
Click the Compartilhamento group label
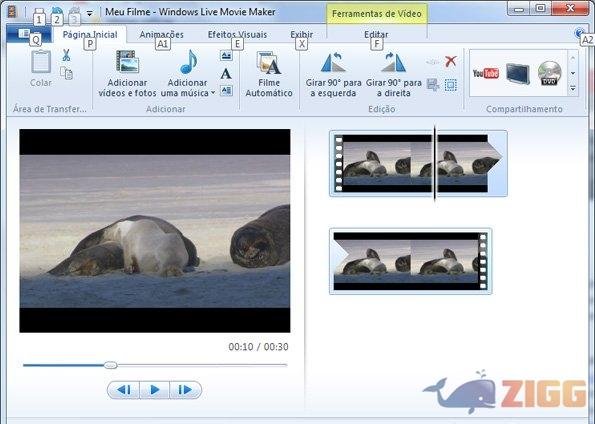[524, 109]
